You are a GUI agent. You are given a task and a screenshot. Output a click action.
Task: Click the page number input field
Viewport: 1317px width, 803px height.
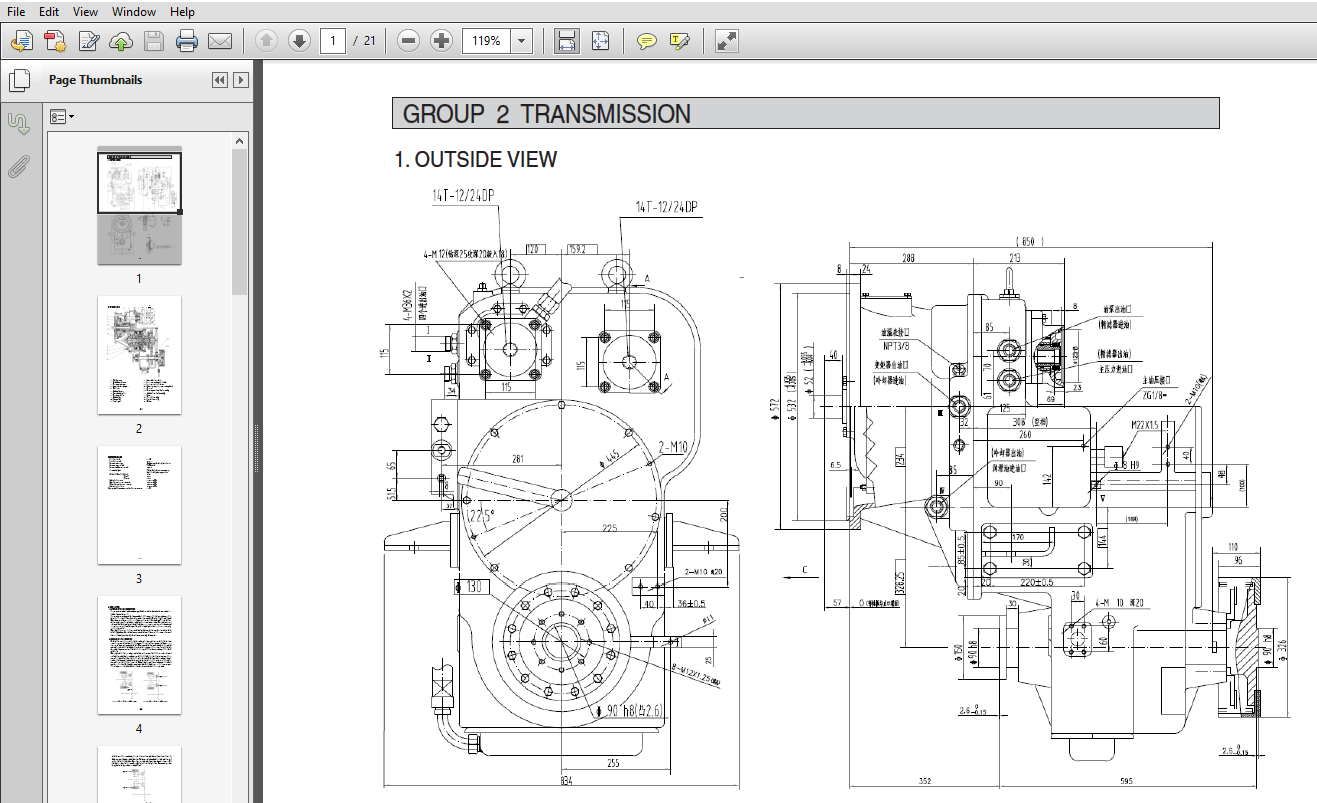pyautogui.click(x=333, y=41)
